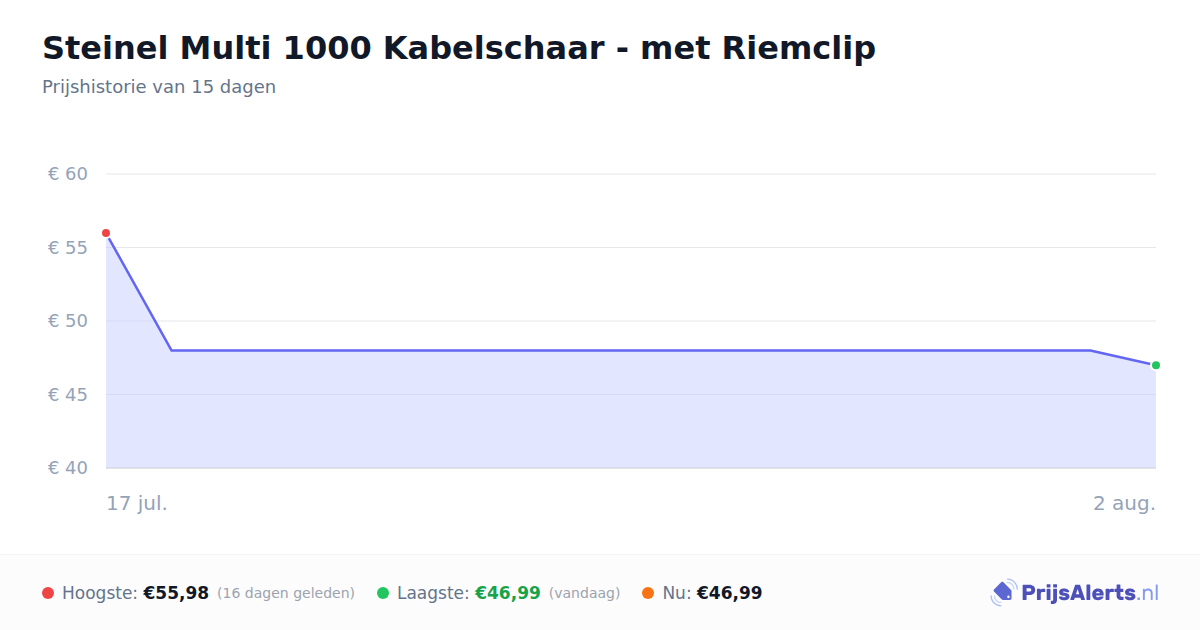This screenshot has height=630, width=1200.
Task: Click the PrijsAlerts price tag logo icon
Action: pyautogui.click(x=1003, y=593)
